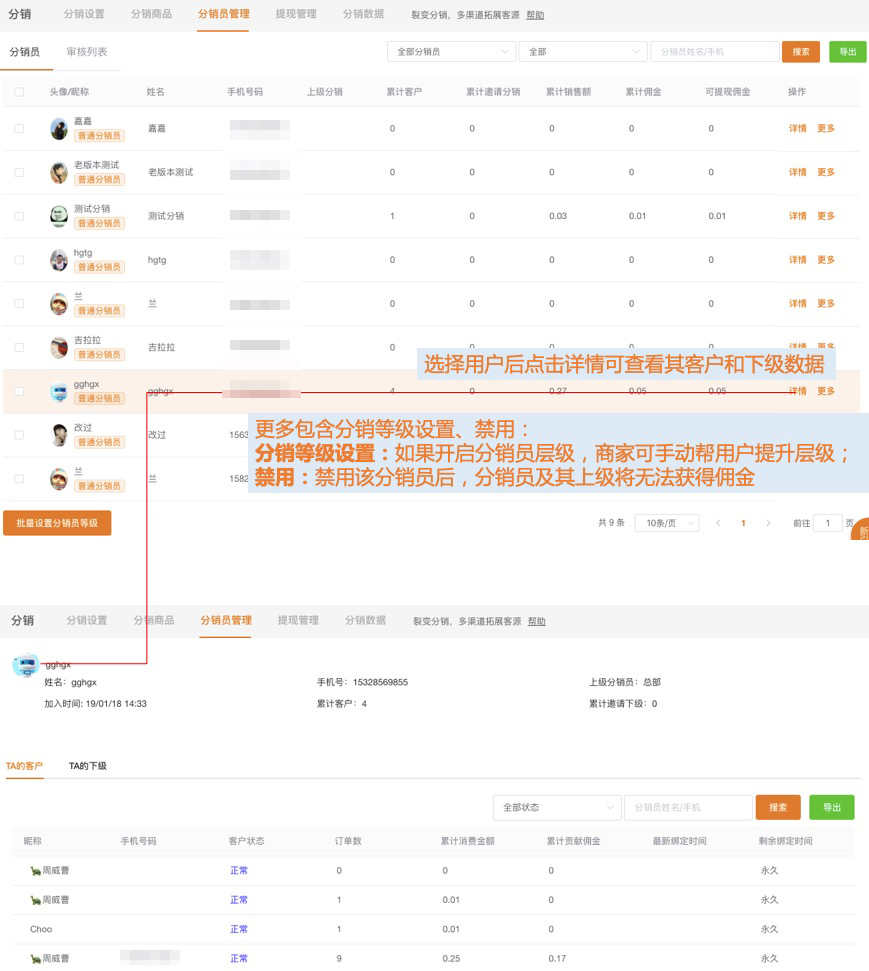Viewport: 869px width, 971px height.
Task: Switch to the 审核列表 tab
Action: click(87, 52)
